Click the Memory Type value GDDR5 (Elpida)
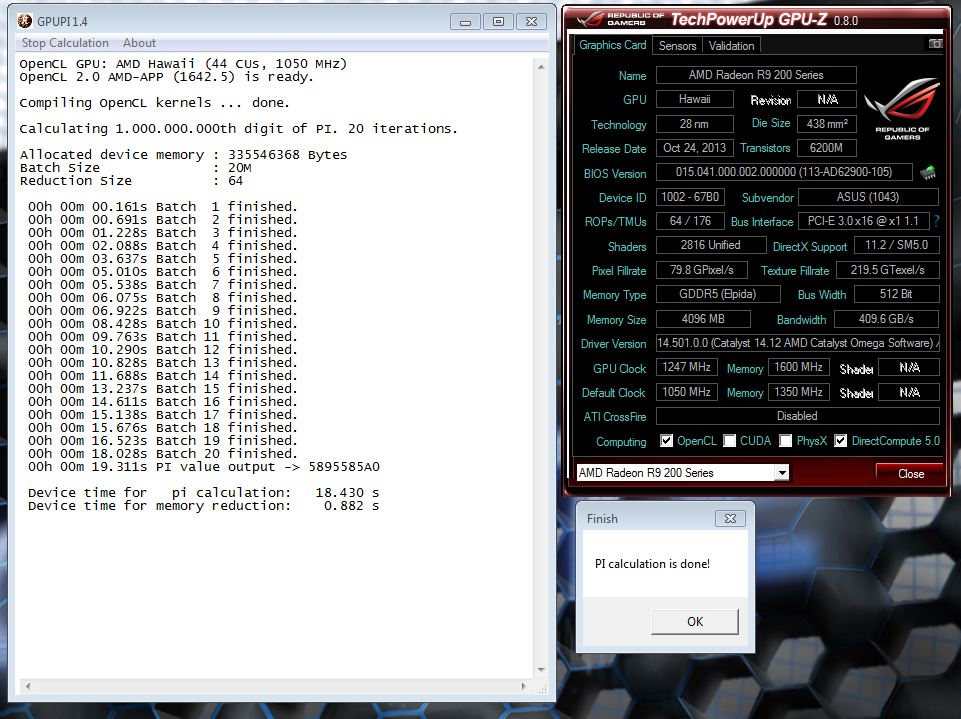This screenshot has height=719, width=961. (x=718, y=294)
